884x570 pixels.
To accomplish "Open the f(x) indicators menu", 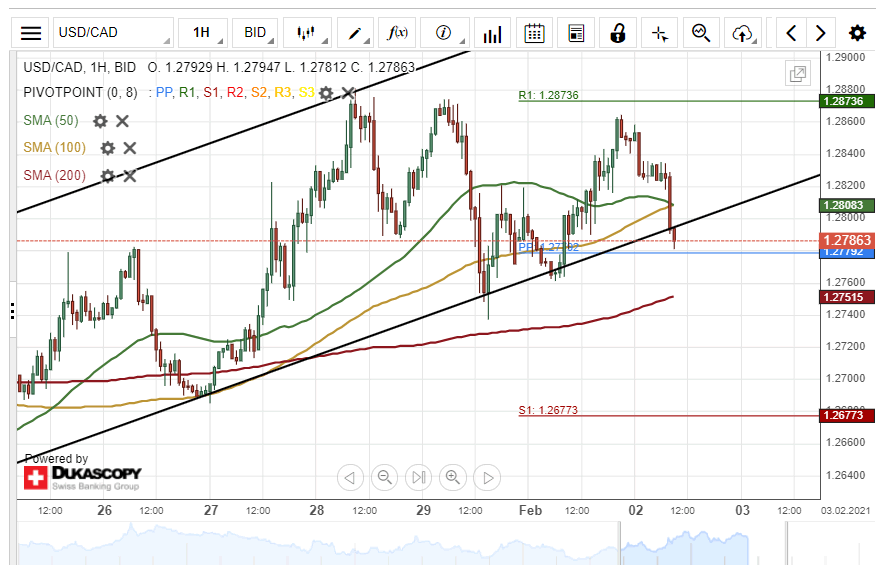I will [397, 33].
